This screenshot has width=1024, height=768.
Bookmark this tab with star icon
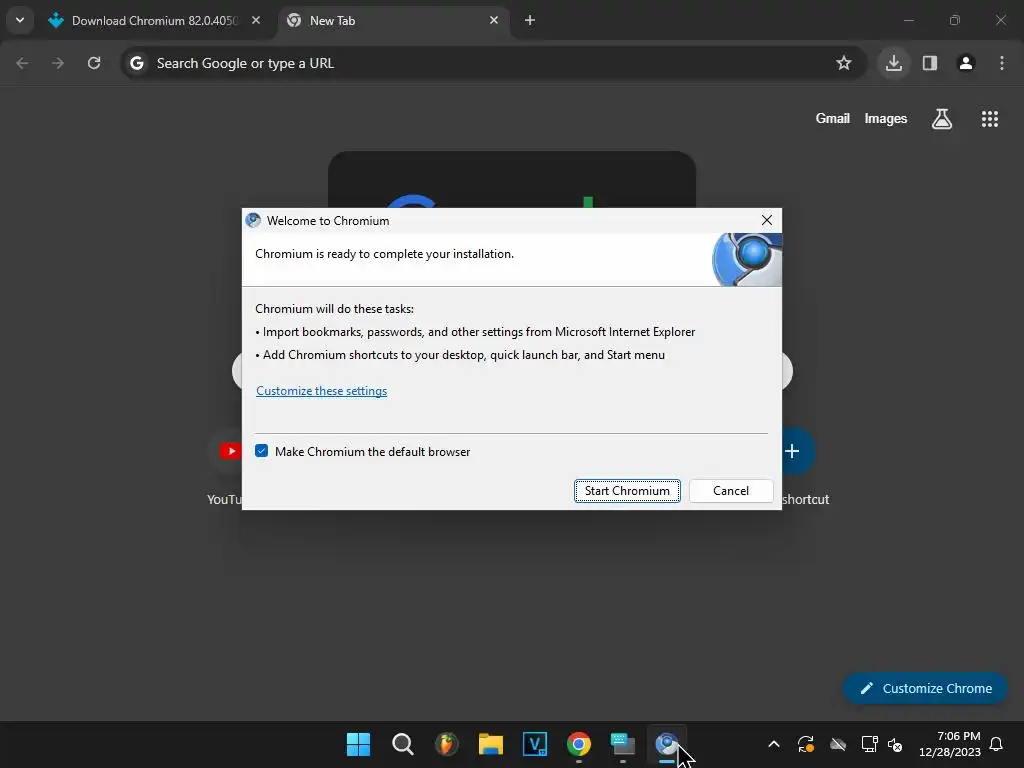(844, 63)
